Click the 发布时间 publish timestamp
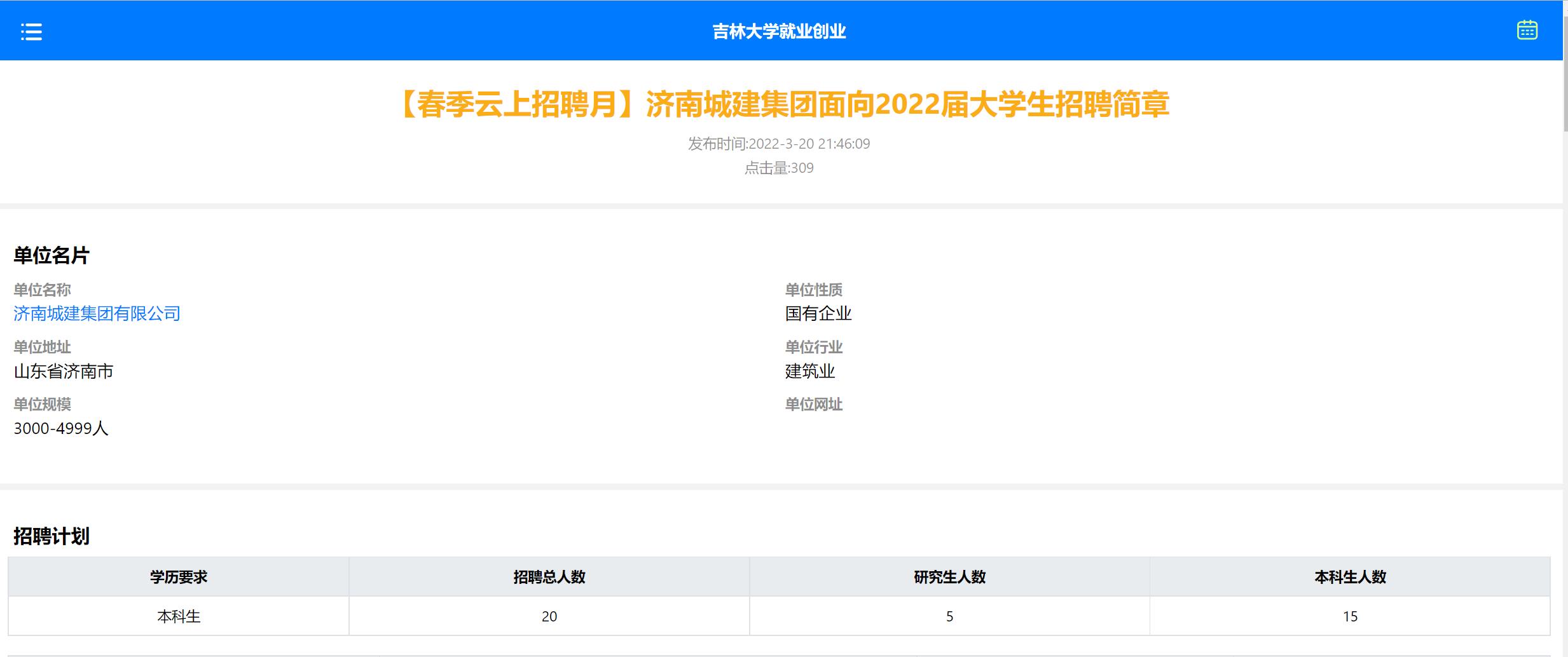The width and height of the screenshot is (1568, 657). pyautogui.click(x=779, y=144)
